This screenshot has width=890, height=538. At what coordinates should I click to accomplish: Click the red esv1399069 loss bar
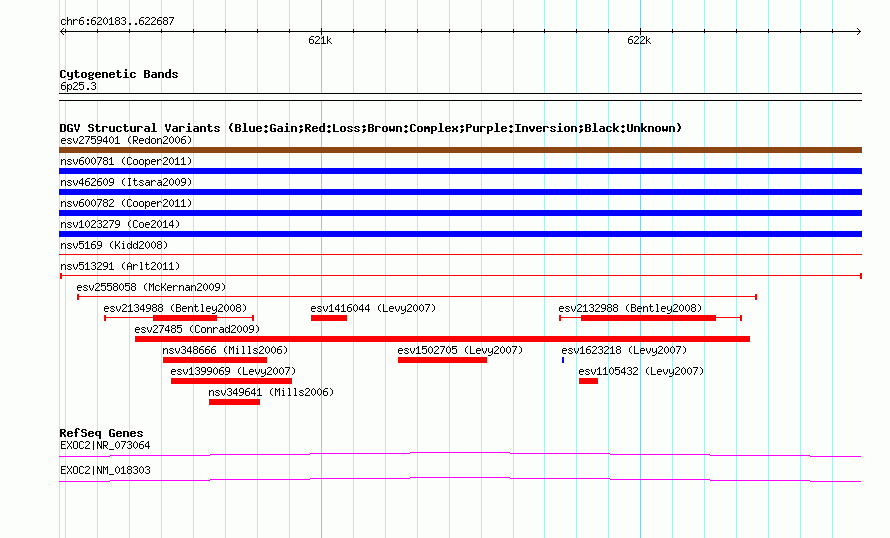tap(231, 381)
